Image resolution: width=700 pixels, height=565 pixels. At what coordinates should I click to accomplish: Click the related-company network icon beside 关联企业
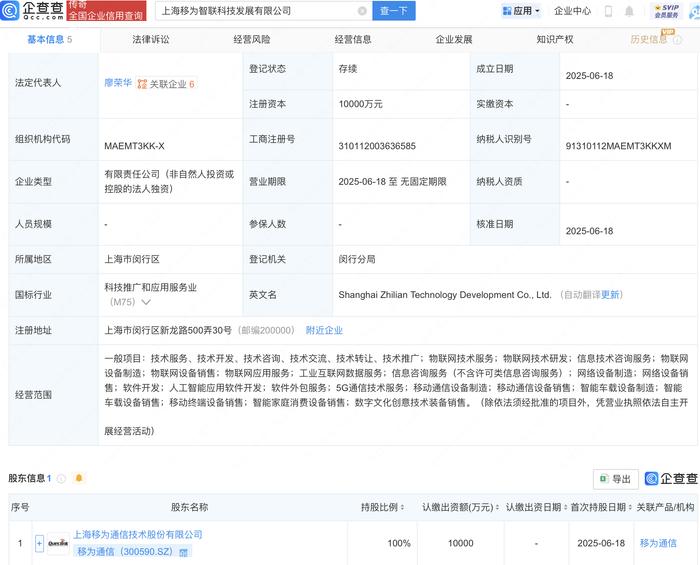142,84
